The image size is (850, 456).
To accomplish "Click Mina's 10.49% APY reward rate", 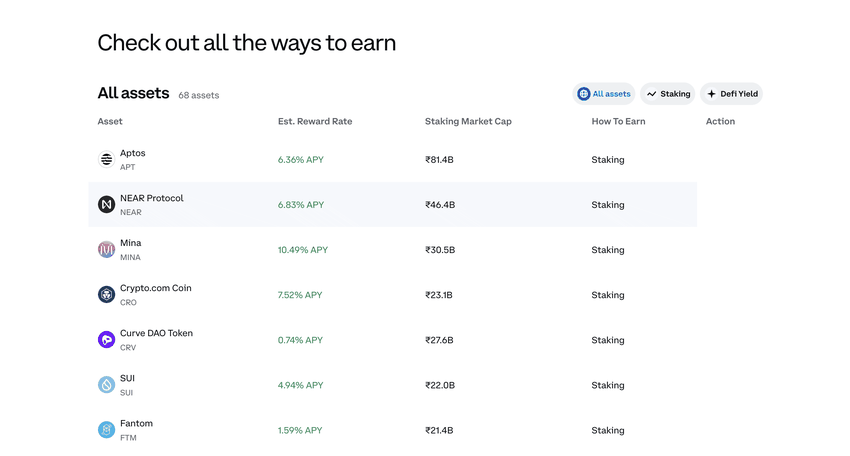I will click(302, 250).
